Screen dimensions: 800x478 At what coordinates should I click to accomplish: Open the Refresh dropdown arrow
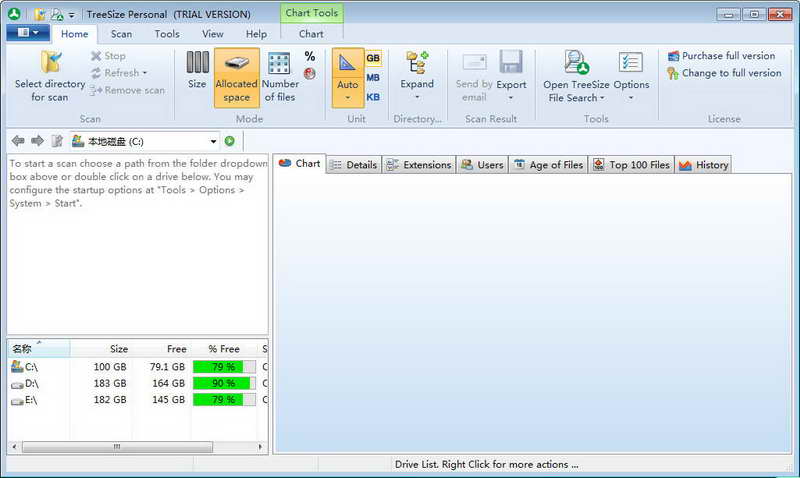145,73
